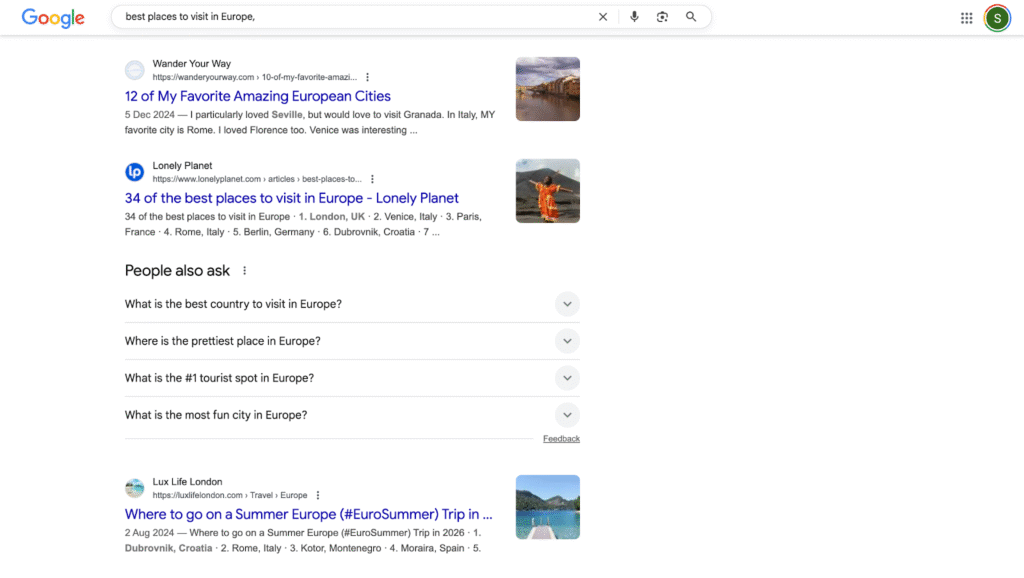Open "34 of the best places to visit" link
The width and height of the screenshot is (1024, 578).
coord(292,198)
